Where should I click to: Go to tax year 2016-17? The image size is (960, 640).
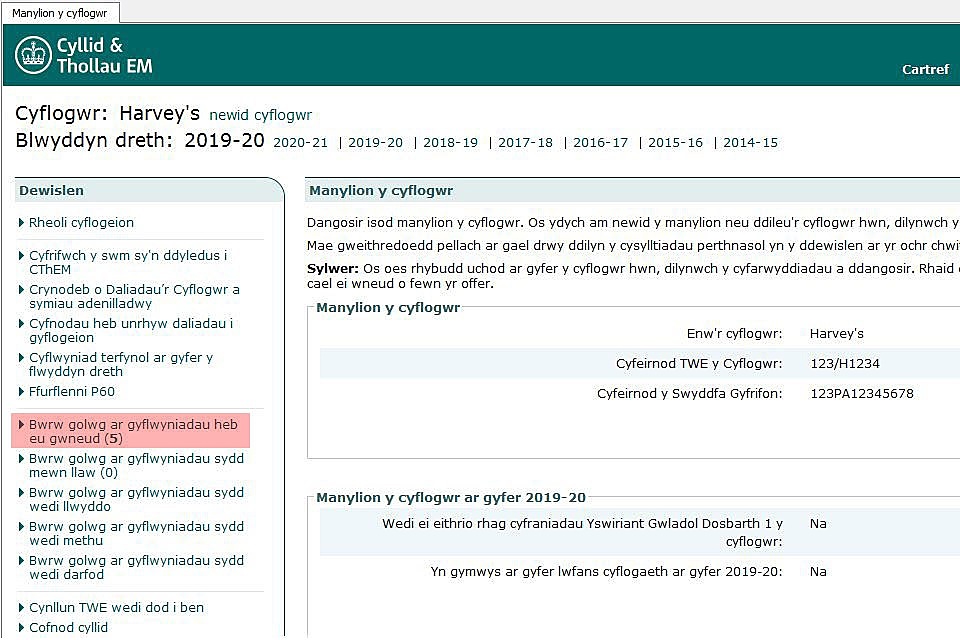[x=600, y=143]
